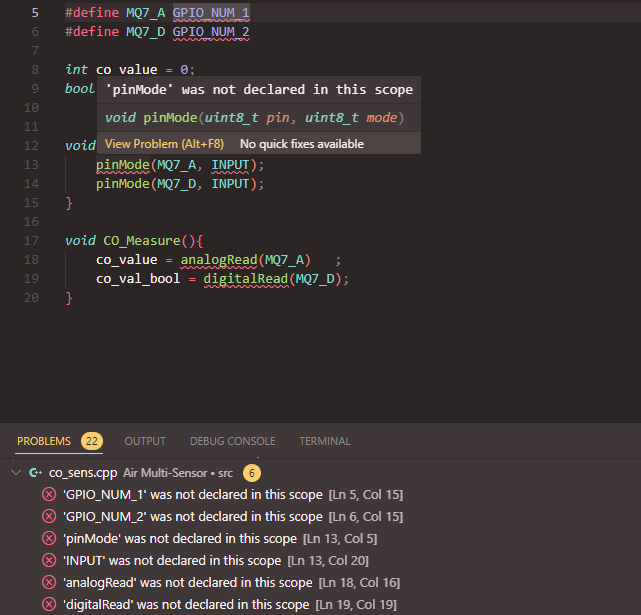
Task: Click error icon for INPUT problem
Action: pyautogui.click(x=49, y=560)
